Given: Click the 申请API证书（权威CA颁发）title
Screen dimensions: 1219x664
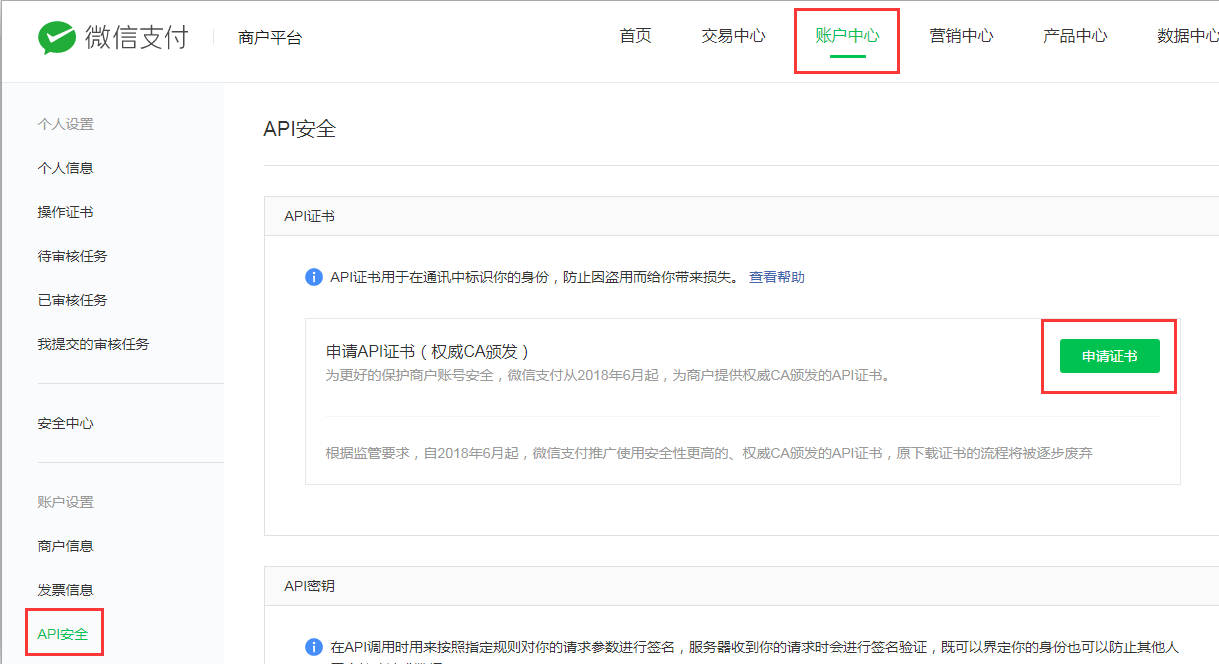Looking at the screenshot, I should coord(428,351).
